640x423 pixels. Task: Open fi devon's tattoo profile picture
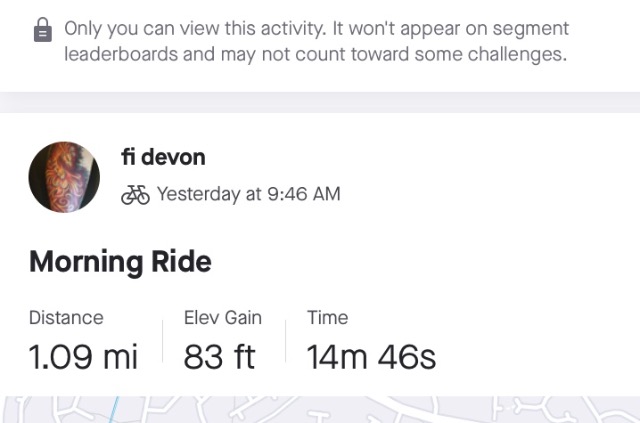64,177
